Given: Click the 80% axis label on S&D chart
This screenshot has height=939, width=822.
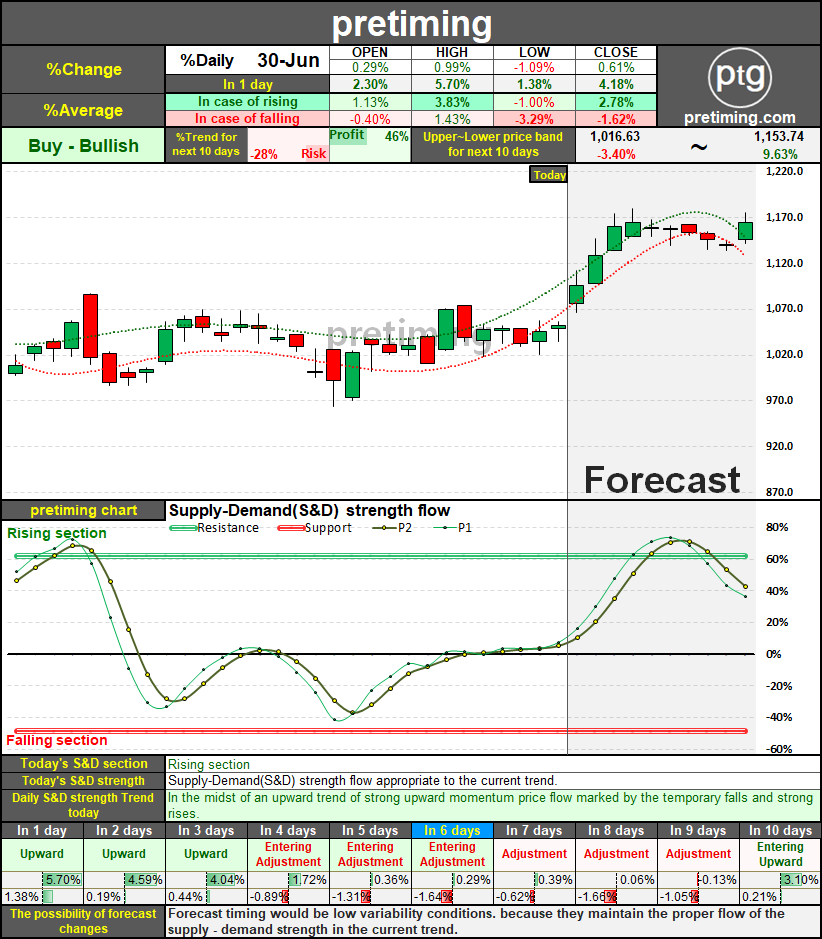Looking at the screenshot, I should coord(777,528).
